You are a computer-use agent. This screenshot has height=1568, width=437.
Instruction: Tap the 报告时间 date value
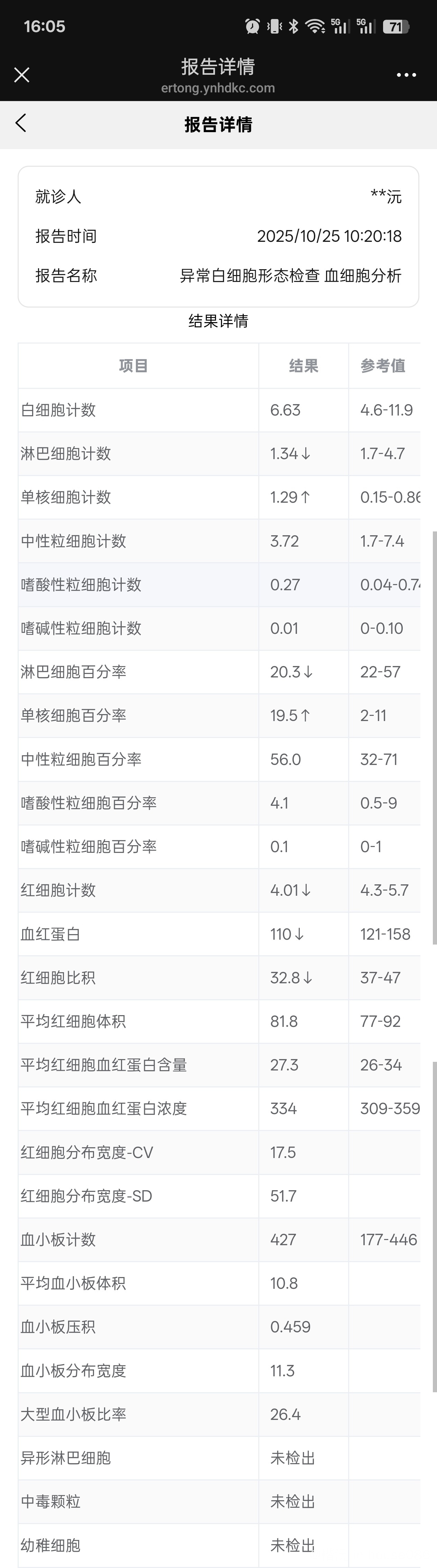coord(329,236)
